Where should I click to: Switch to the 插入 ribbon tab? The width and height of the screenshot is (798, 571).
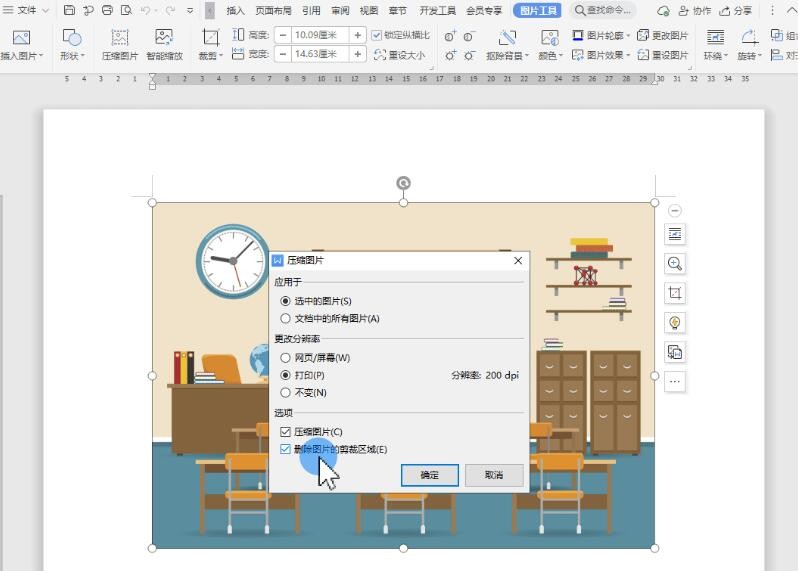coord(235,10)
